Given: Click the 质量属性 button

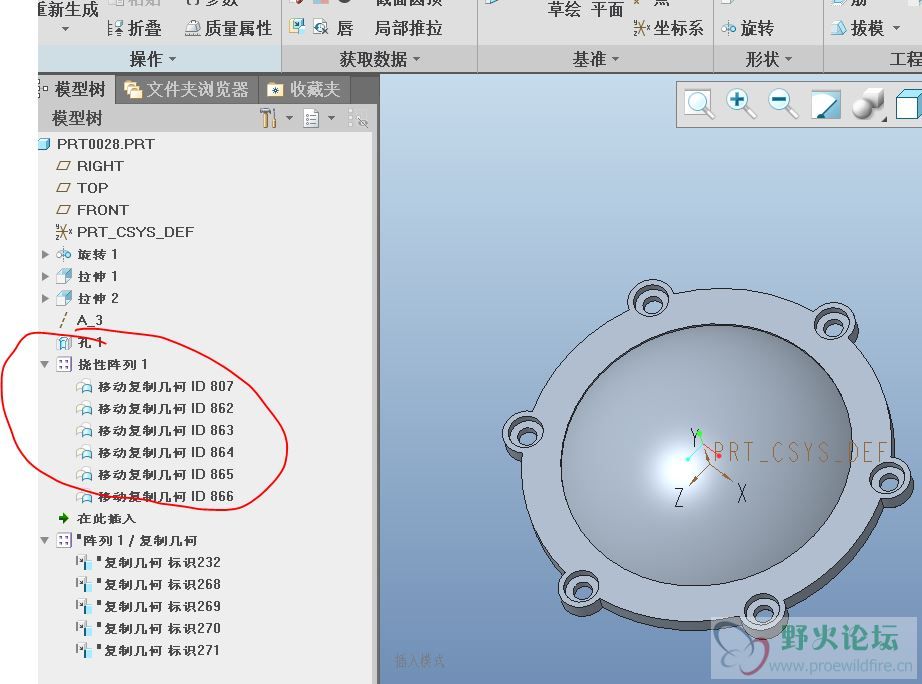Looking at the screenshot, I should 228,29.
